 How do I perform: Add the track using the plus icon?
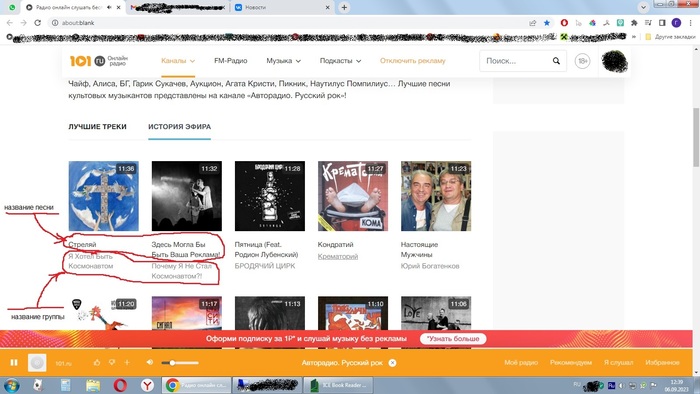coord(127,362)
